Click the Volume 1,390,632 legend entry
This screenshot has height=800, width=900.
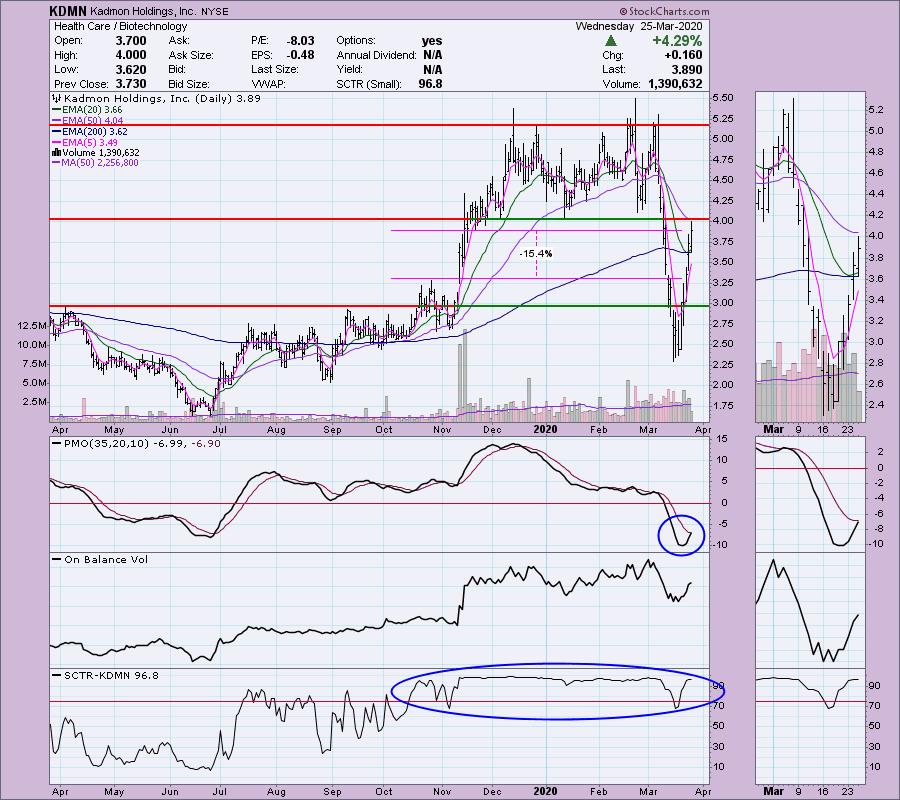(96, 153)
